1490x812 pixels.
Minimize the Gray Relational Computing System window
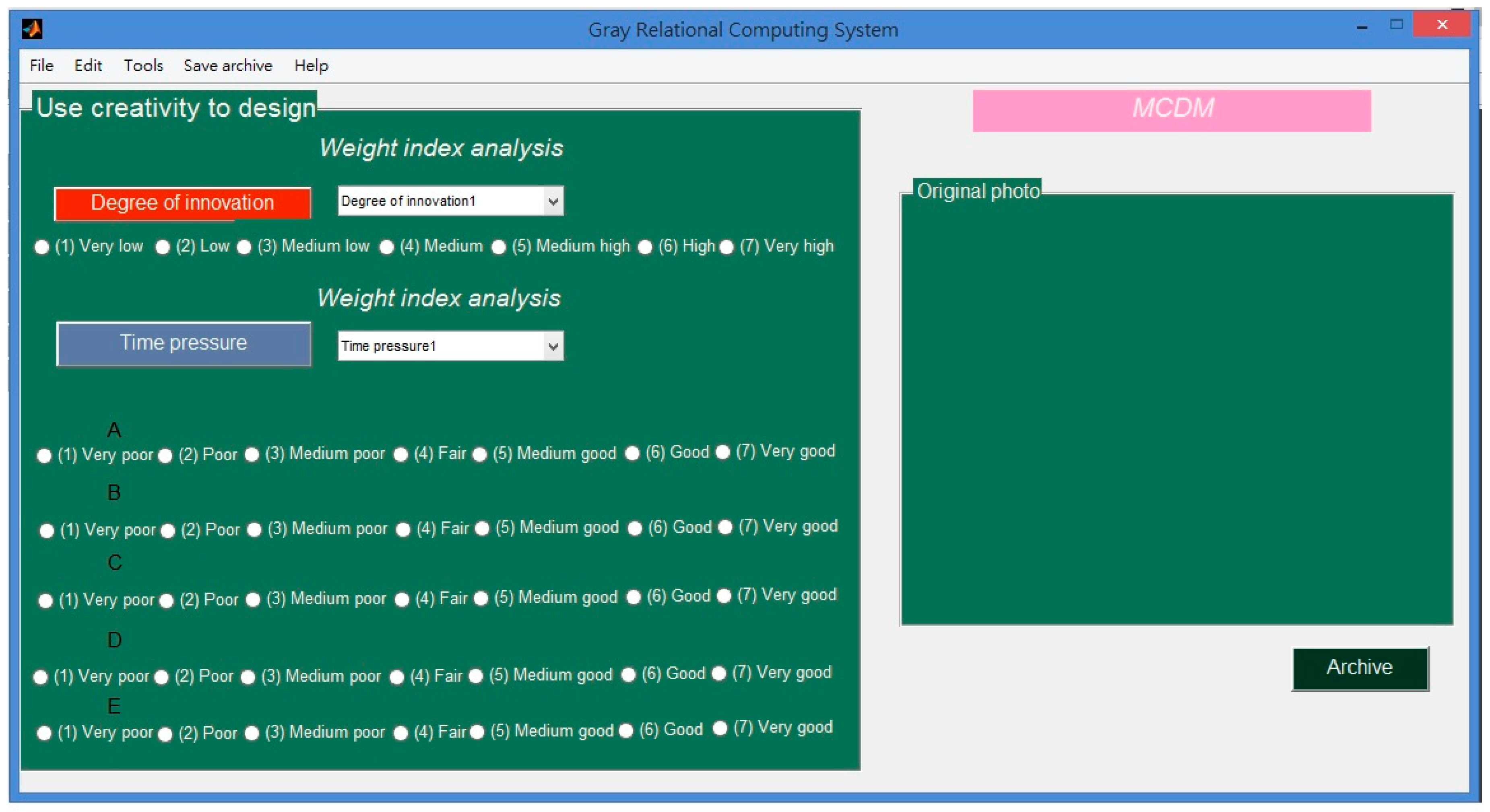1362,27
